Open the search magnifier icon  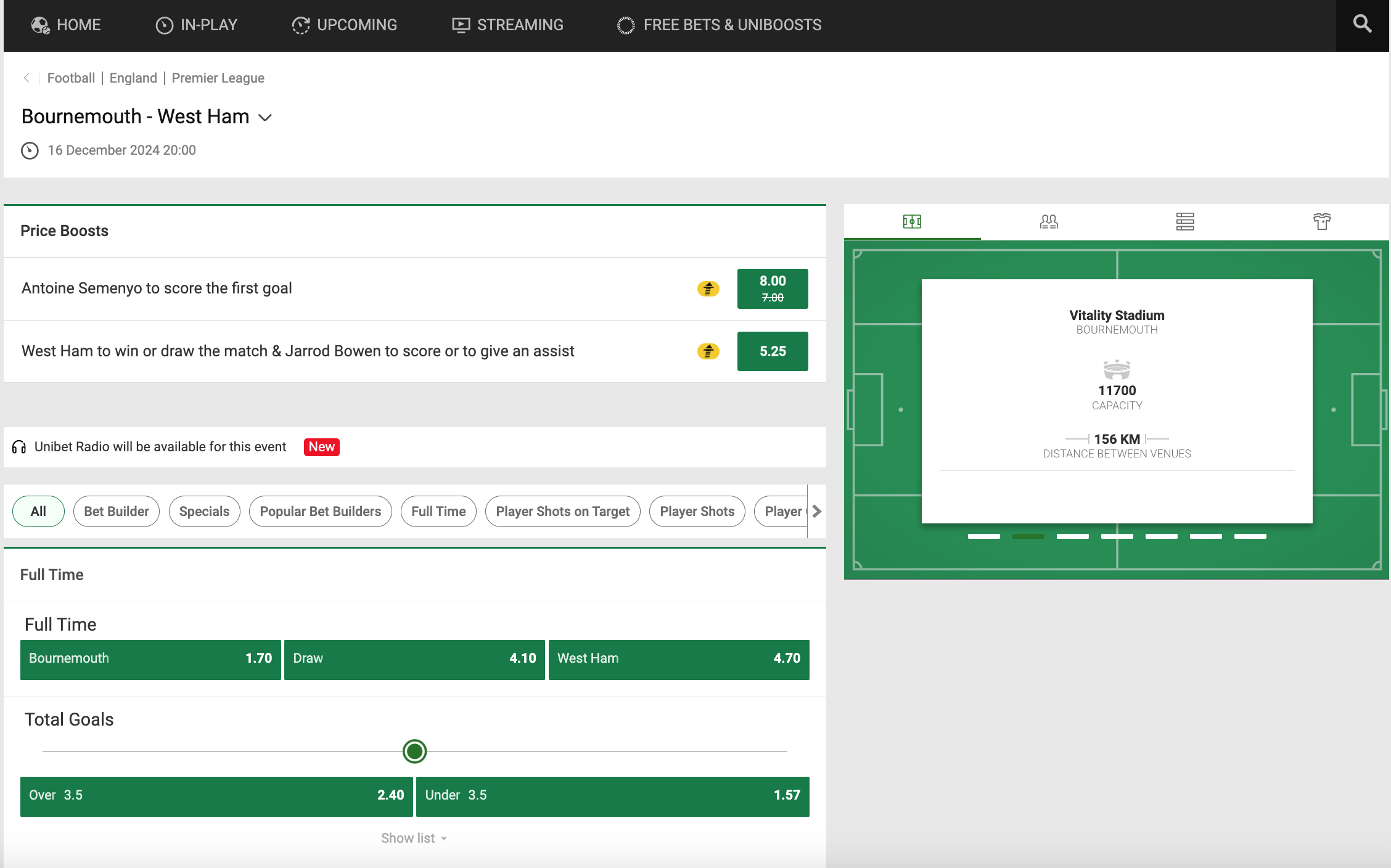(x=1362, y=24)
